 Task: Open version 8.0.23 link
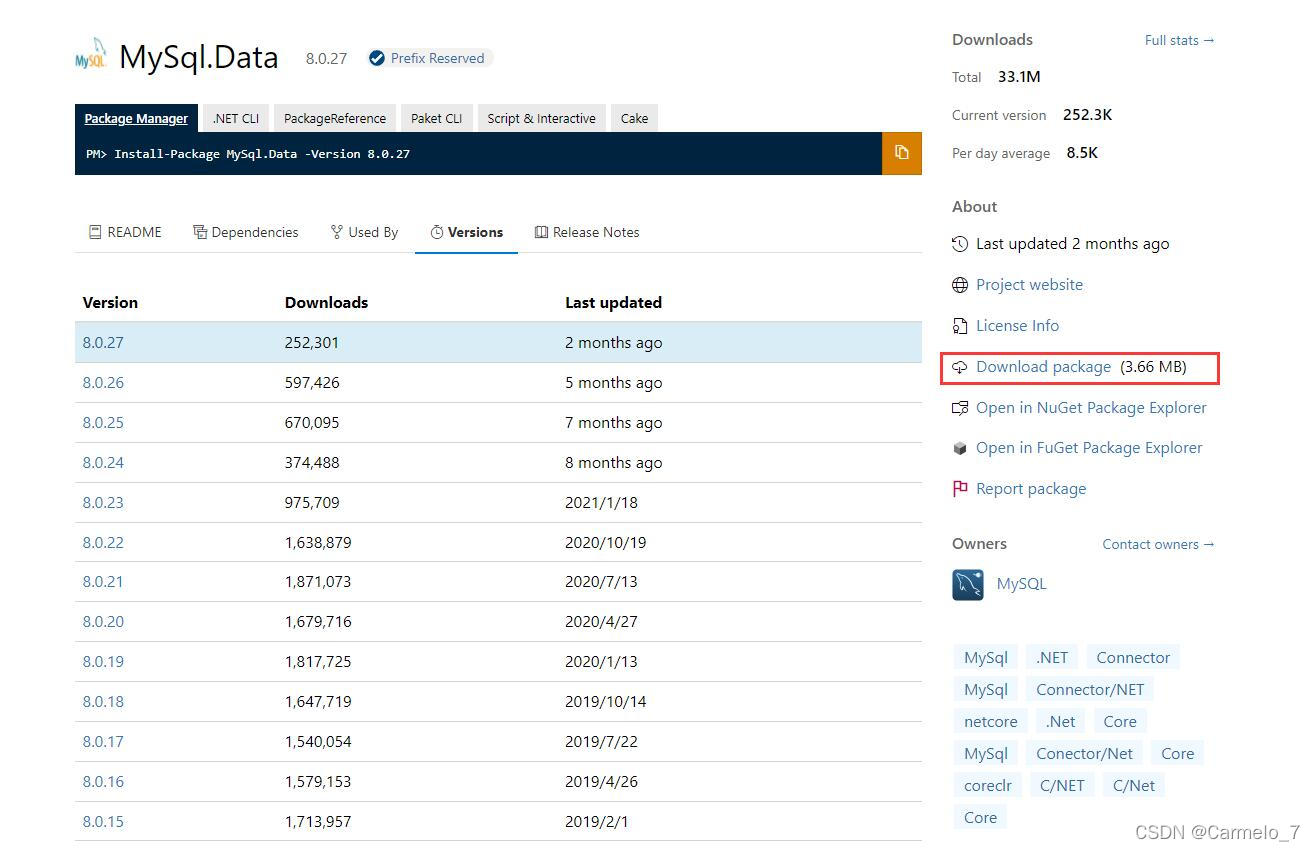pos(103,502)
